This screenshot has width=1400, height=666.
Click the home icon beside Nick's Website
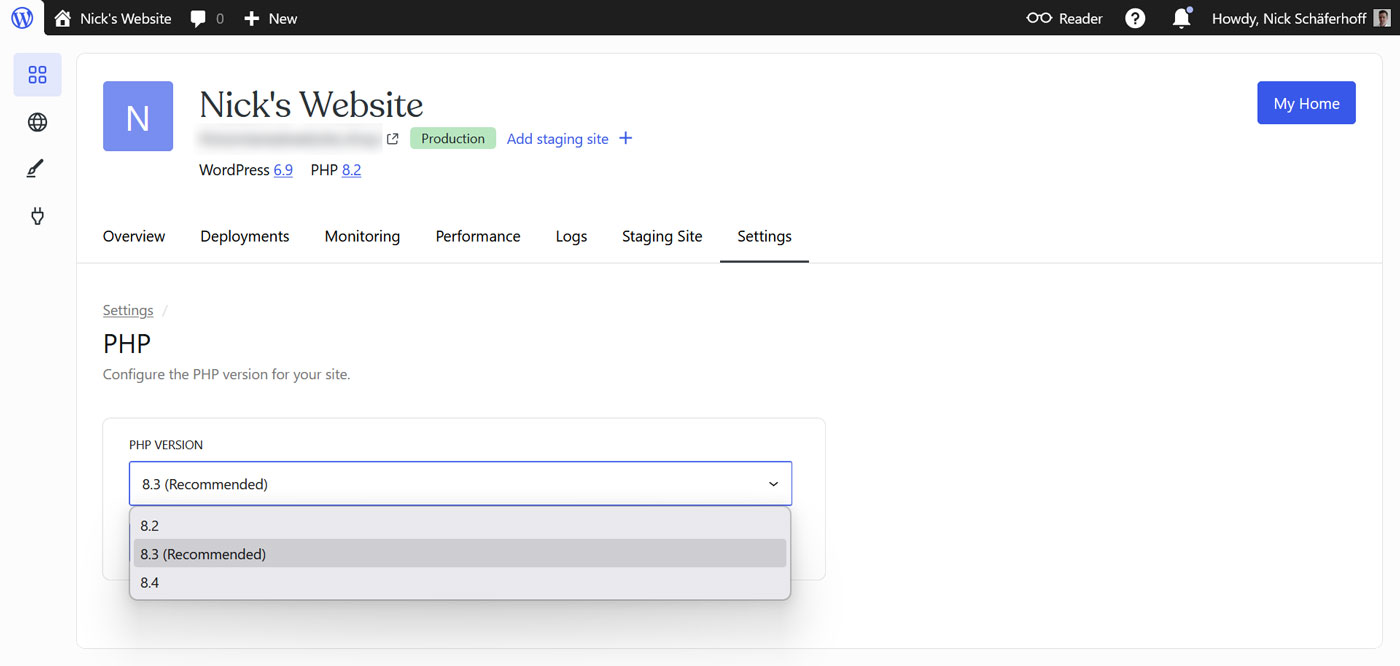(62, 17)
